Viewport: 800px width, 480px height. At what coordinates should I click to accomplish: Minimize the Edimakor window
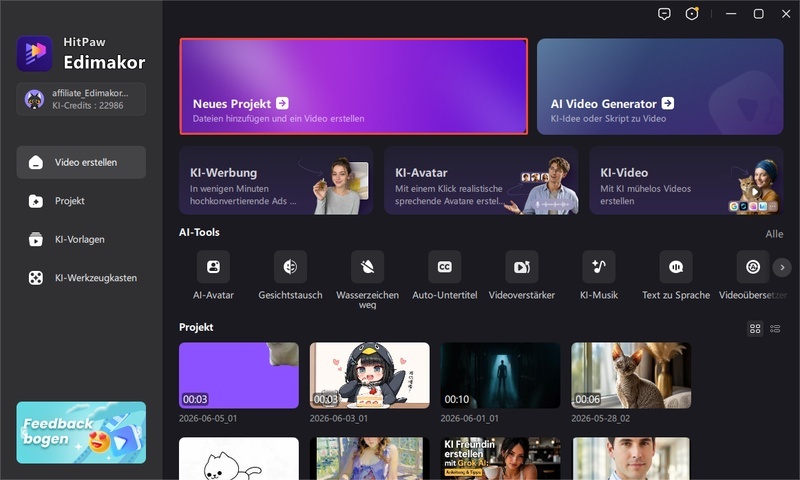[x=731, y=14]
